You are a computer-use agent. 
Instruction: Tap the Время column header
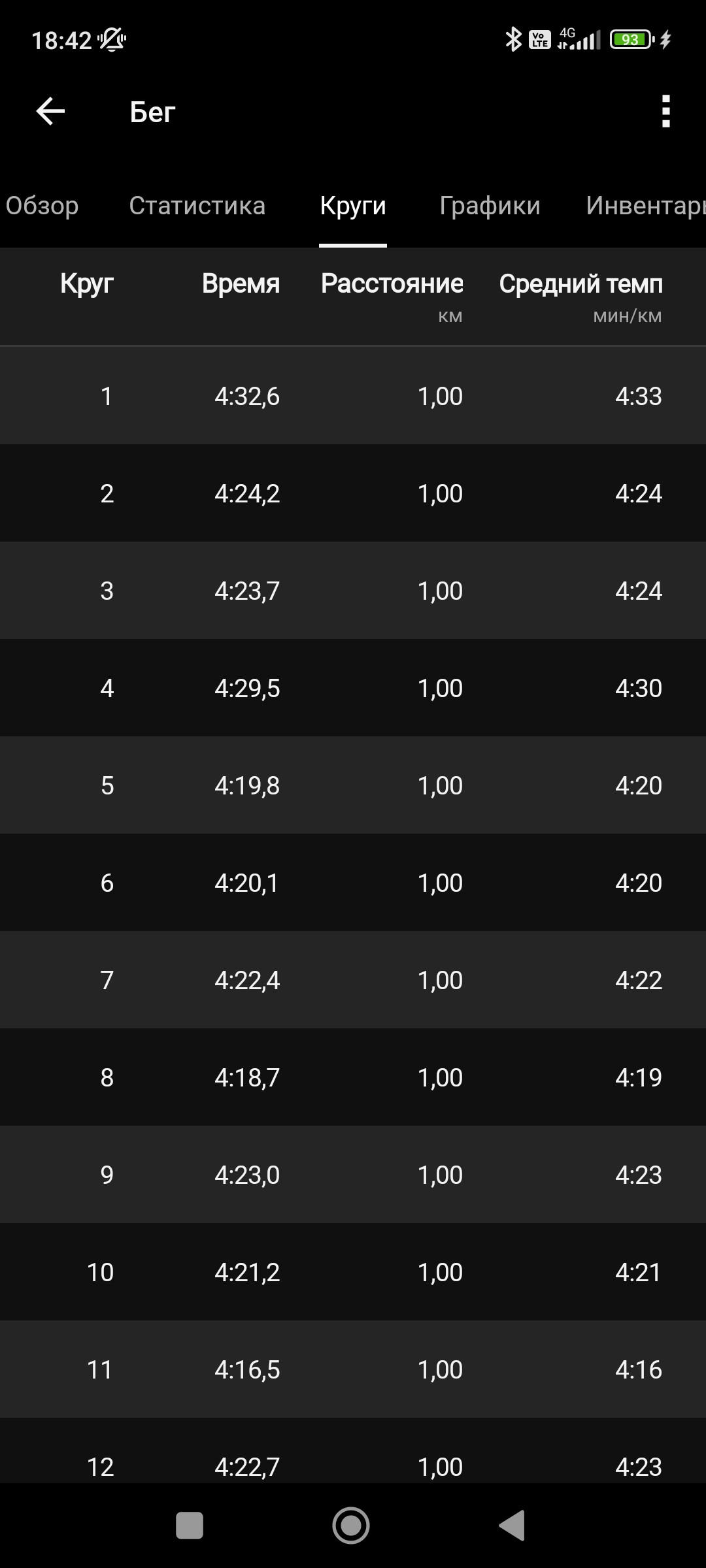(241, 284)
